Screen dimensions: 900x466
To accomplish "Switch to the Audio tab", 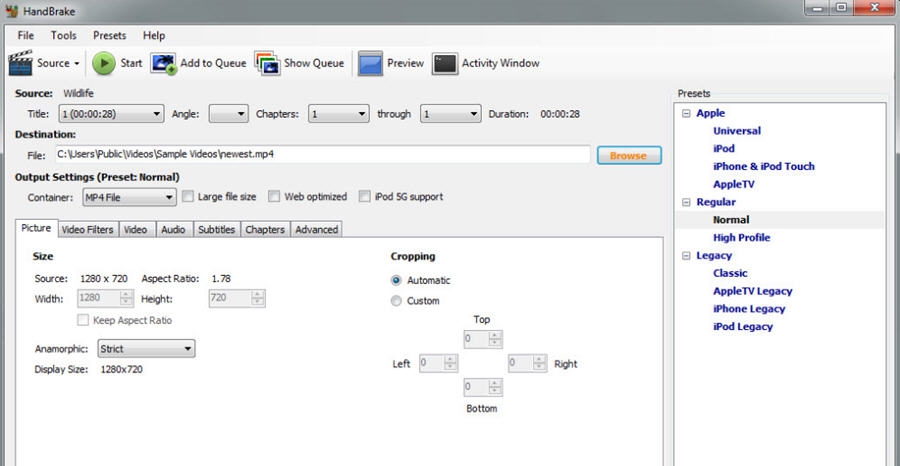I will [173, 230].
